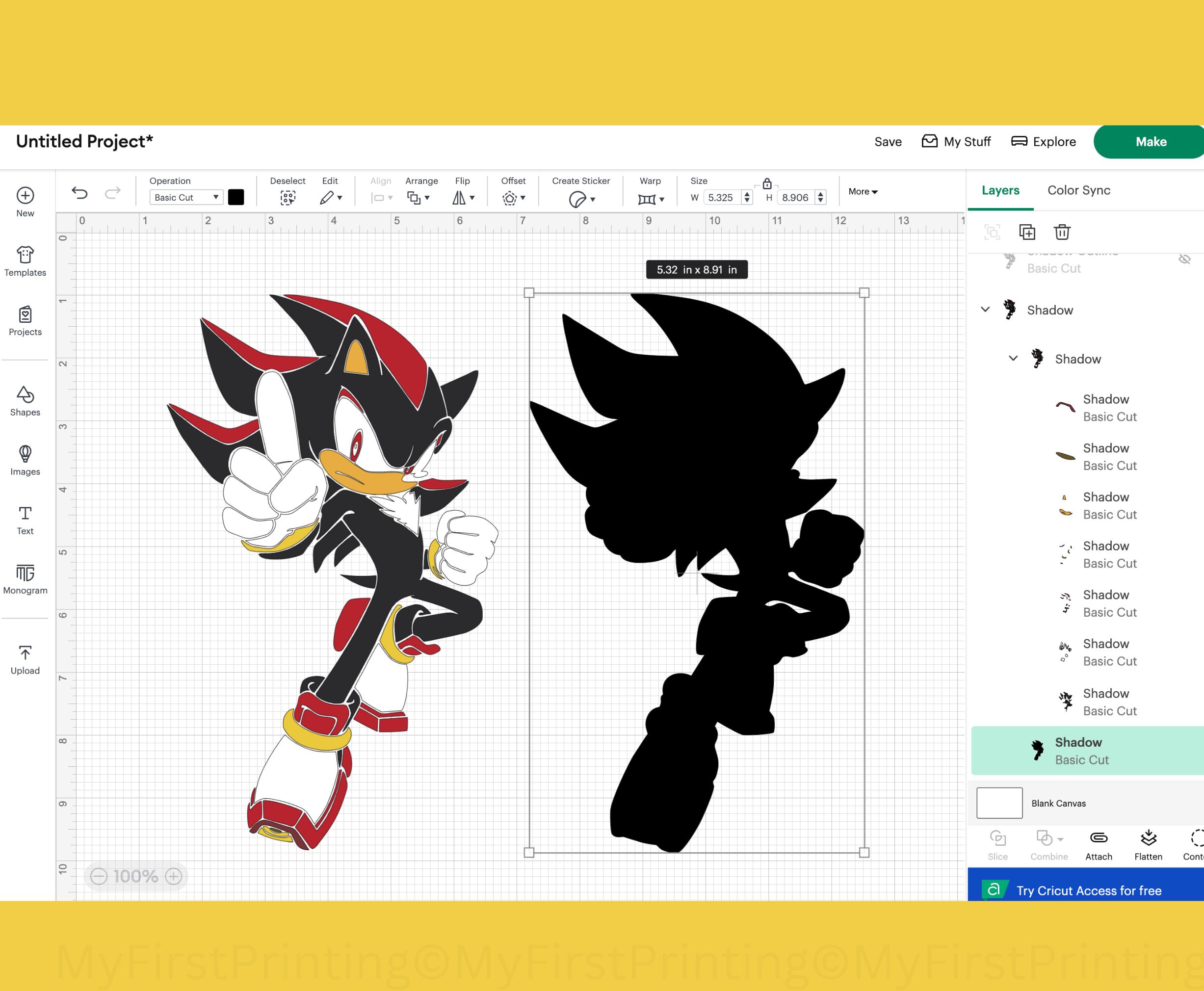The image size is (1204, 991).
Task: Delete layer using the trash icon
Action: 1062,232
